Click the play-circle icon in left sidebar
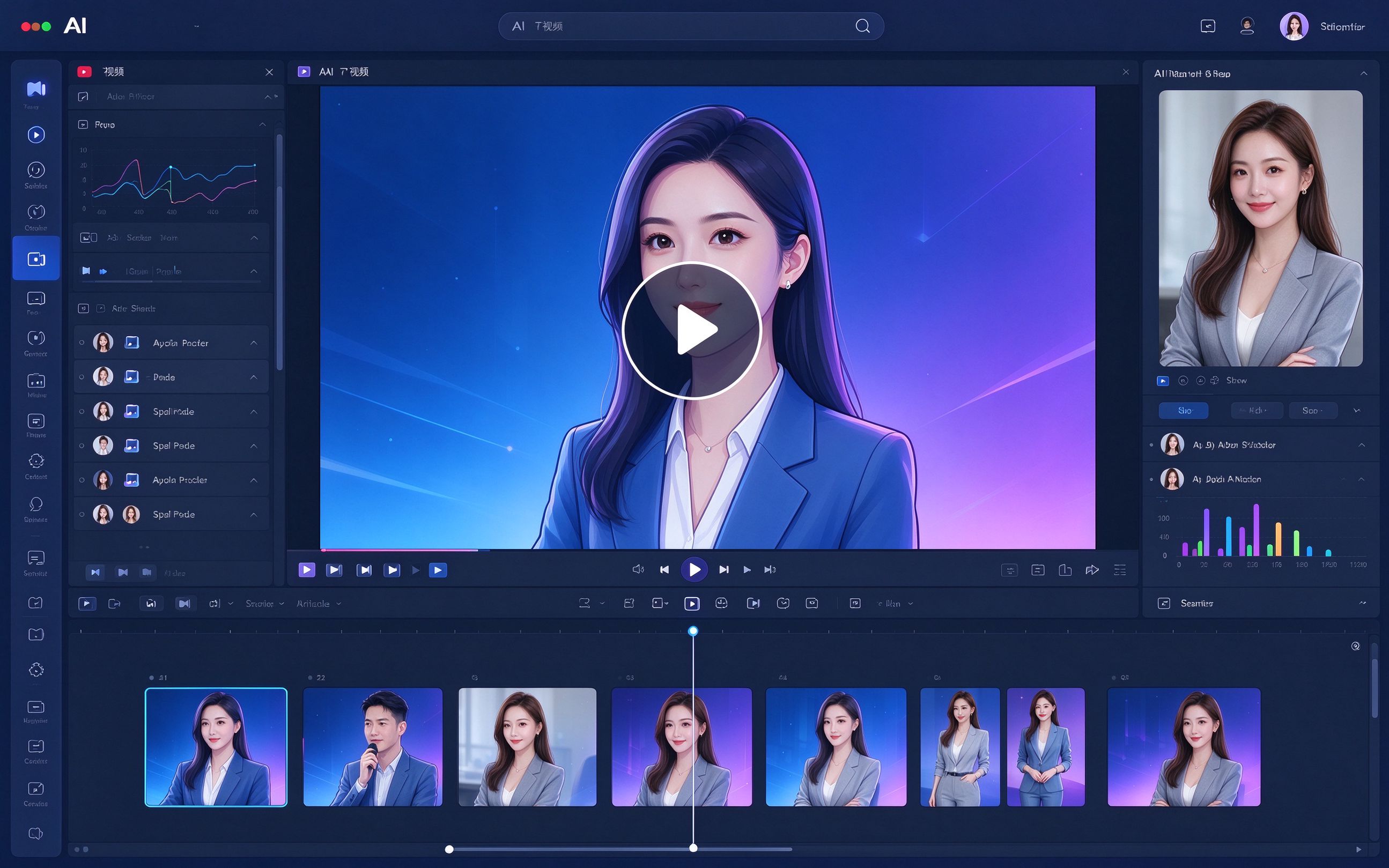1389x868 pixels. pyautogui.click(x=35, y=135)
